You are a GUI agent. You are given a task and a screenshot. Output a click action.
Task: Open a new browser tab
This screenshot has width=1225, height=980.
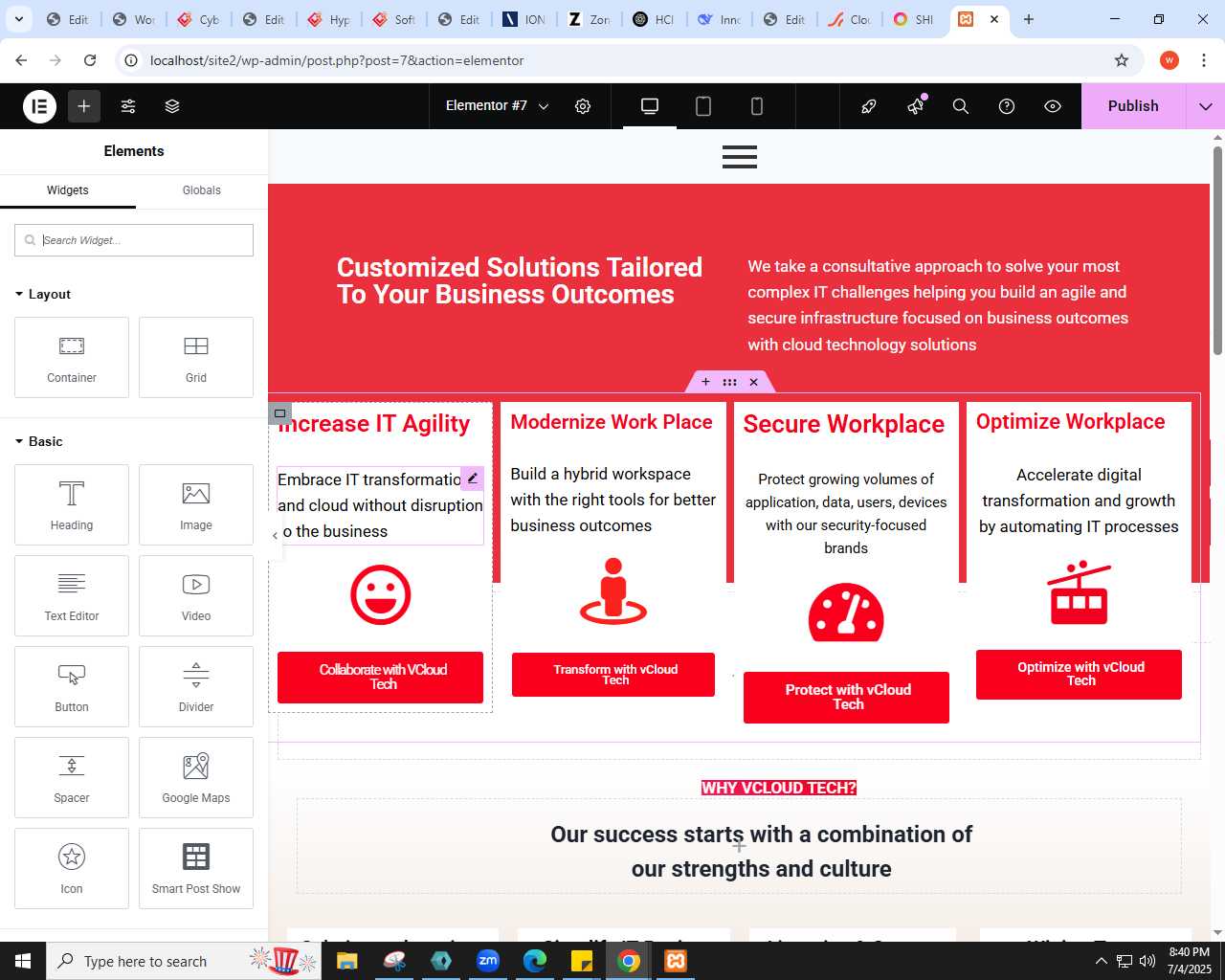[1029, 19]
